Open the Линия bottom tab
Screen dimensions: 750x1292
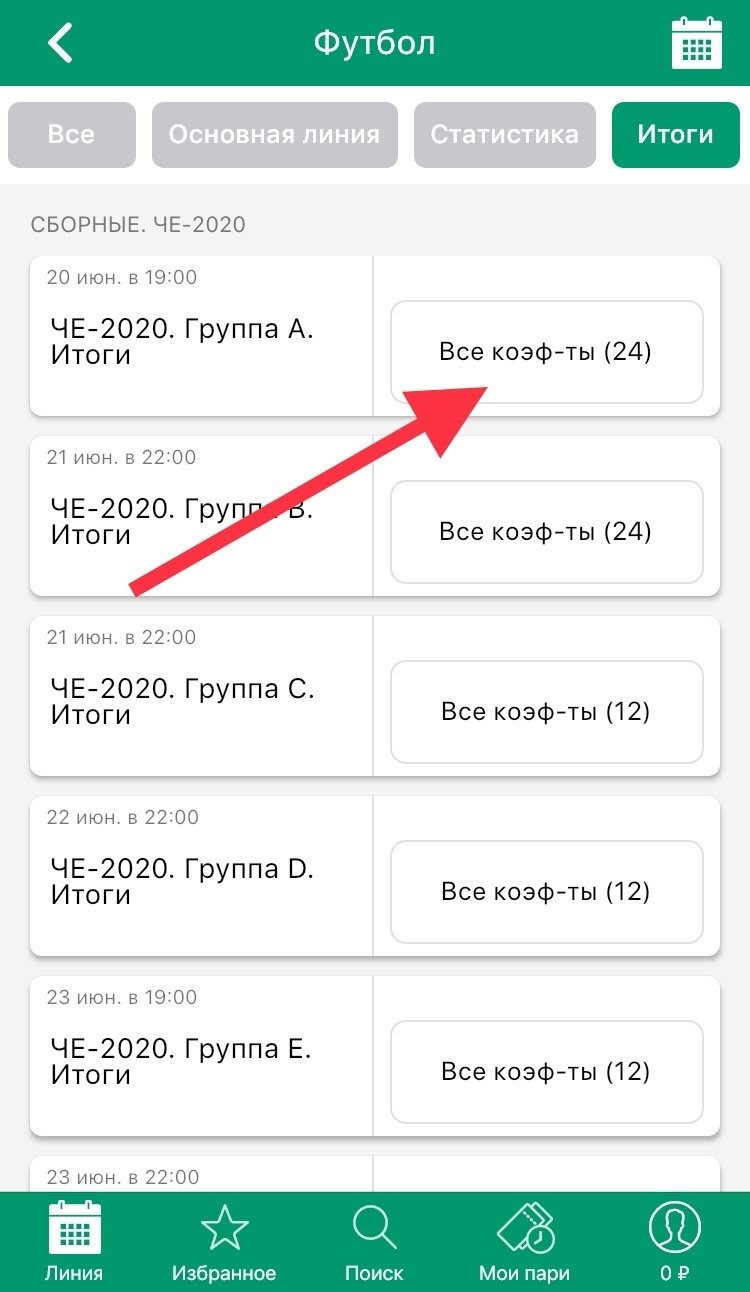[74, 1240]
